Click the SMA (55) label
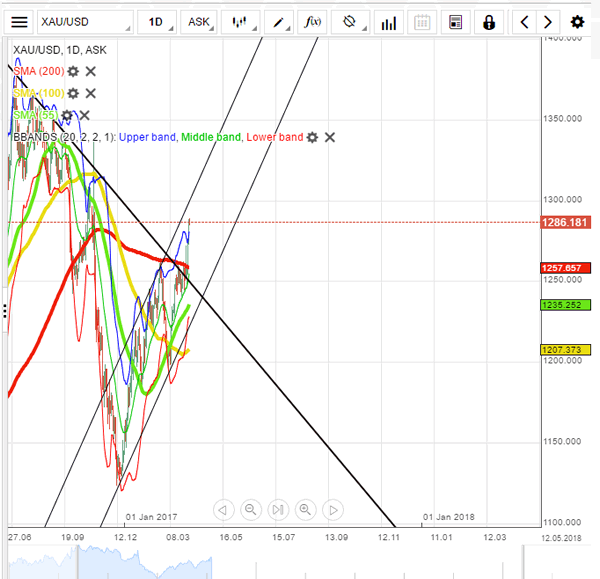The height and width of the screenshot is (579, 600). tap(36, 116)
